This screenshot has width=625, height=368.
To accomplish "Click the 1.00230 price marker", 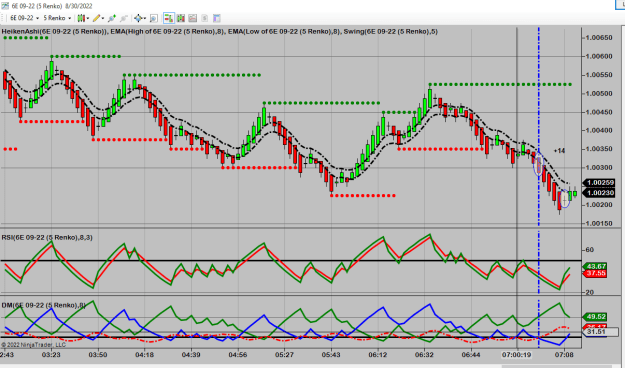I will pos(600,193).
